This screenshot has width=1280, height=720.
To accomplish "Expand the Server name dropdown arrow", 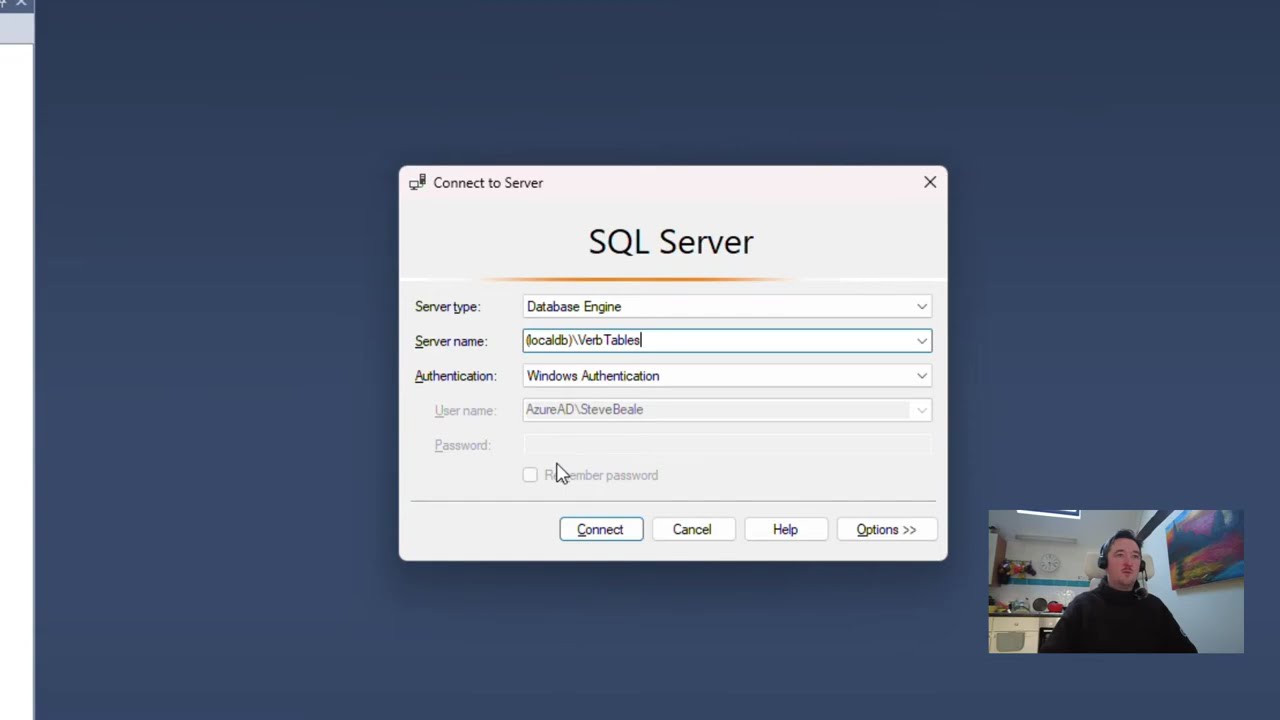I will (921, 341).
